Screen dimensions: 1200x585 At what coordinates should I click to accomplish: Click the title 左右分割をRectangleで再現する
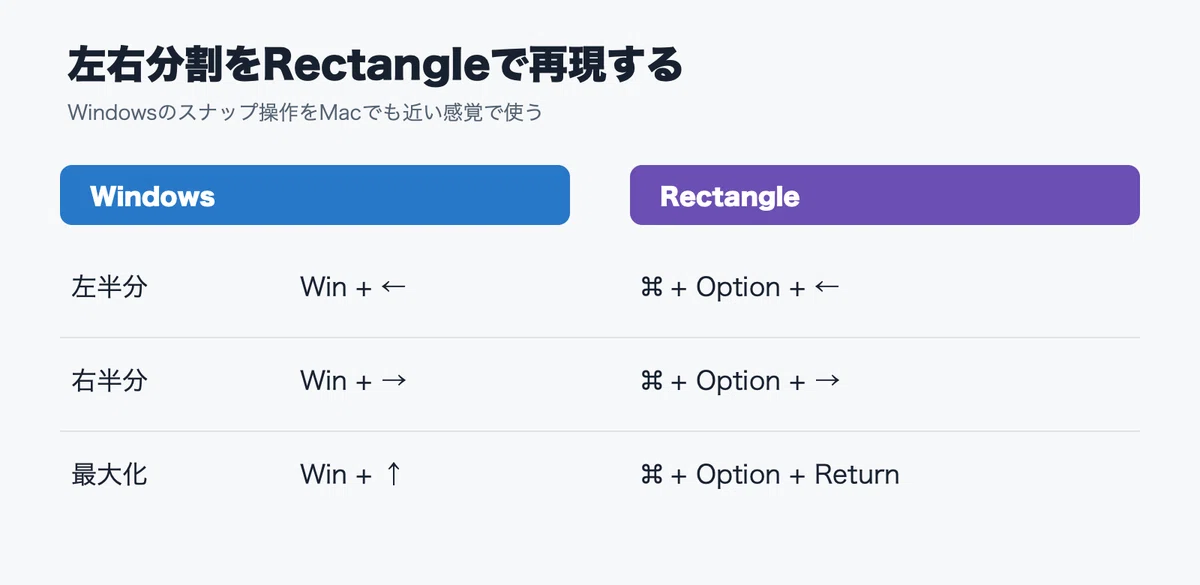pos(375,66)
